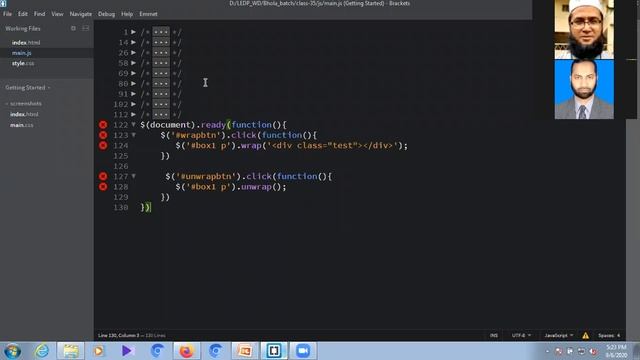Switch to Brackets in the taskbar
Screen dimensions: 640x360
coord(274,351)
